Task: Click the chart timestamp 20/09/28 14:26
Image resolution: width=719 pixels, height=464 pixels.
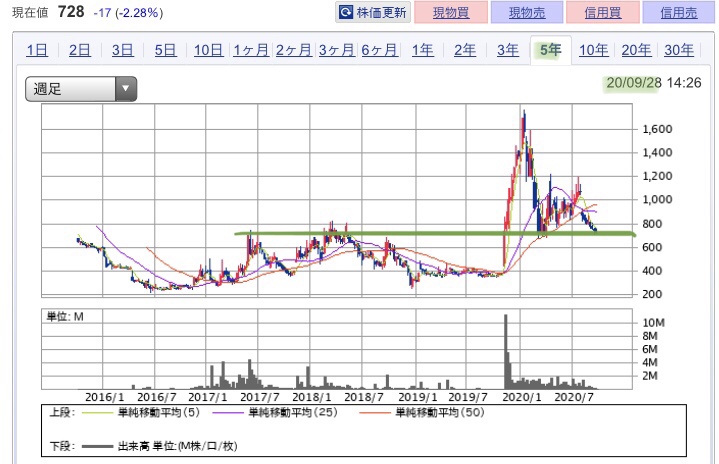Action: [x=653, y=83]
